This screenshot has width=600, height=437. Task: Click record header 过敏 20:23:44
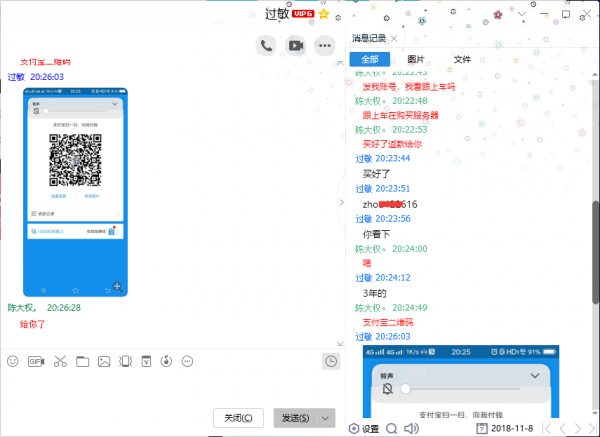[383, 158]
